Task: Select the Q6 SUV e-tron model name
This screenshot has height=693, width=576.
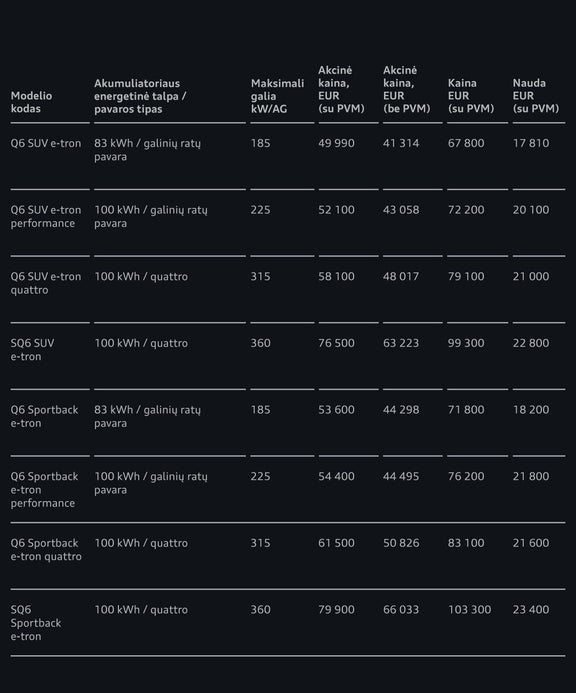Action: [46, 143]
